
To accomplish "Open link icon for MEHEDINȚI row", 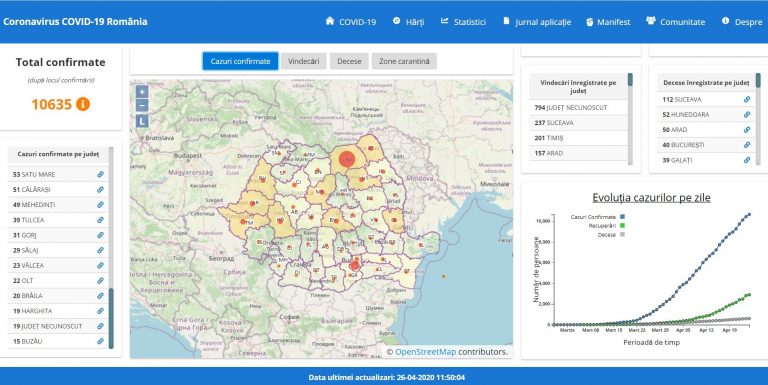I will (x=100, y=205).
